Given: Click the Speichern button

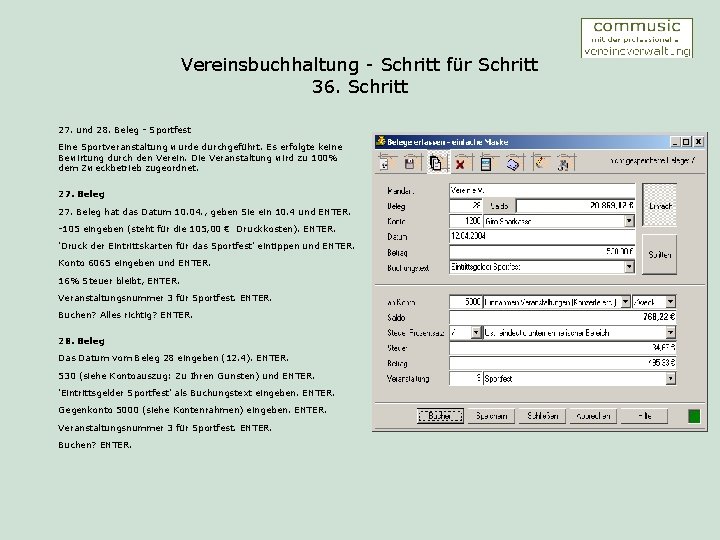Looking at the screenshot, I should point(491,416).
